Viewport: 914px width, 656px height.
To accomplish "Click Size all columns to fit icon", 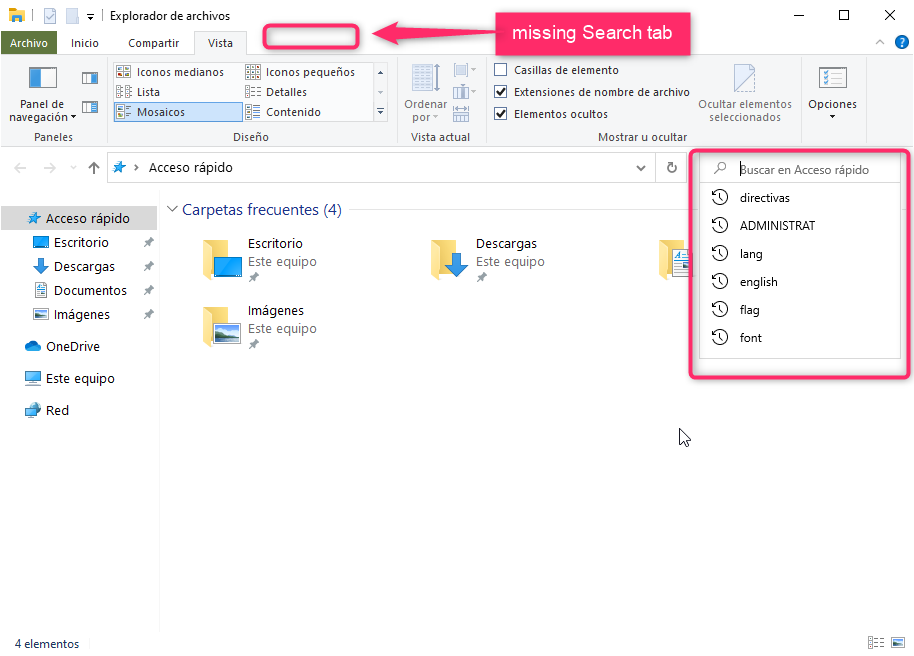I will point(461,113).
